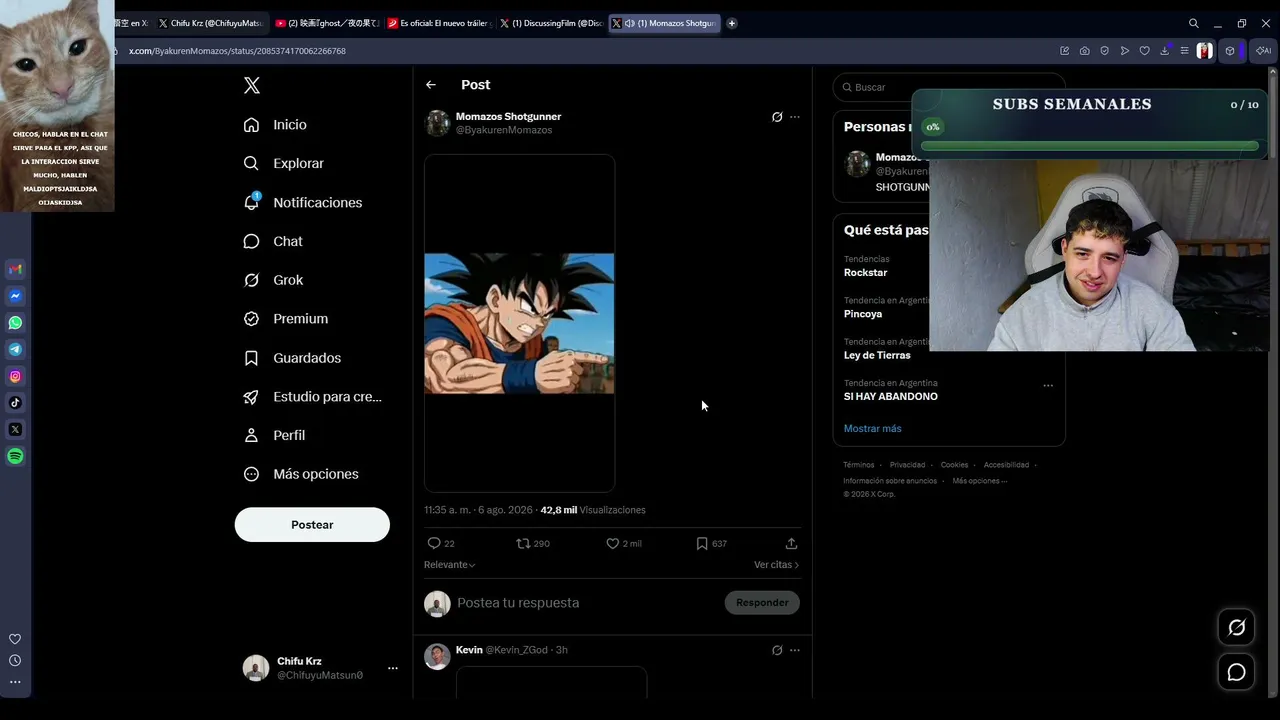Open WhatsApp in the browser sidebar

point(15,323)
